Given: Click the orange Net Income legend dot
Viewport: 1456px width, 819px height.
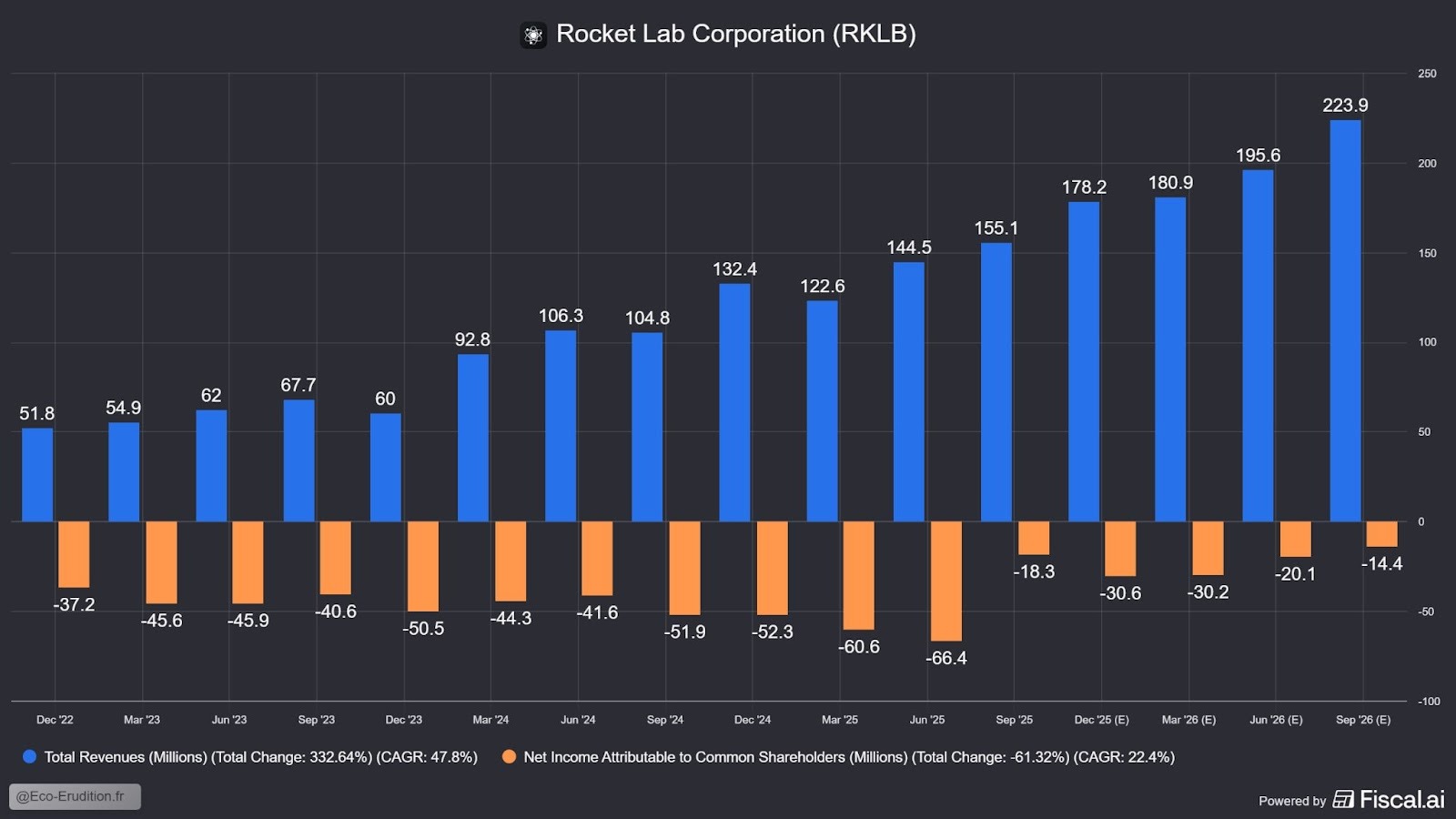Looking at the screenshot, I should click(x=509, y=756).
